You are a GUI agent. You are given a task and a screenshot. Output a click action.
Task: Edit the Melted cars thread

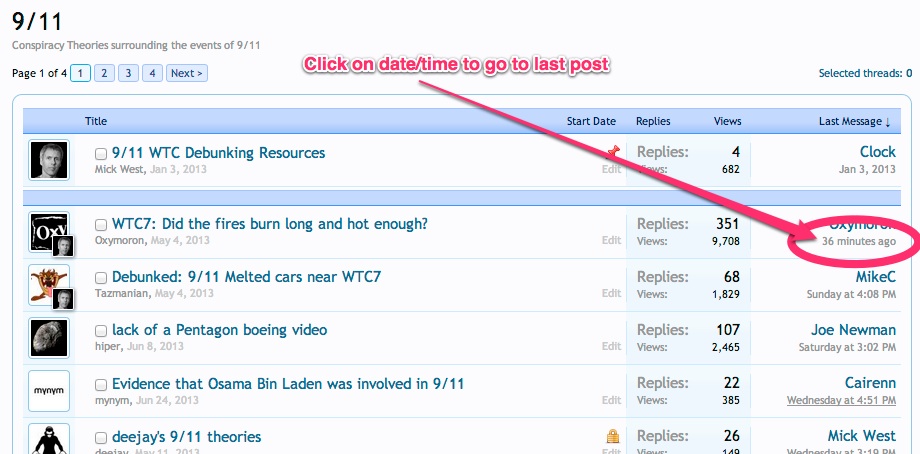coord(611,293)
